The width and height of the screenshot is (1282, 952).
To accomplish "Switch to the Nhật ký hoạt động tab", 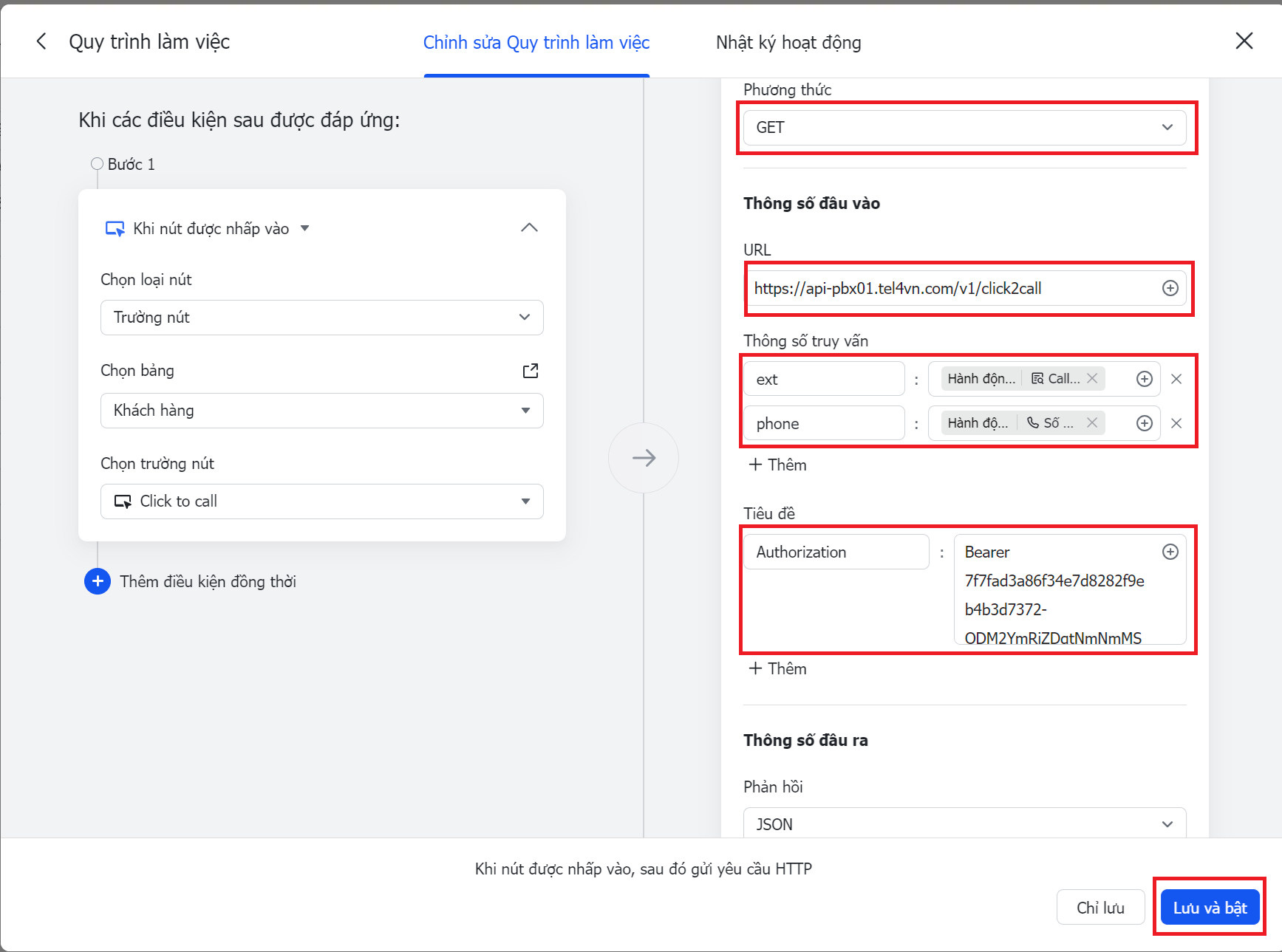I will click(x=788, y=43).
